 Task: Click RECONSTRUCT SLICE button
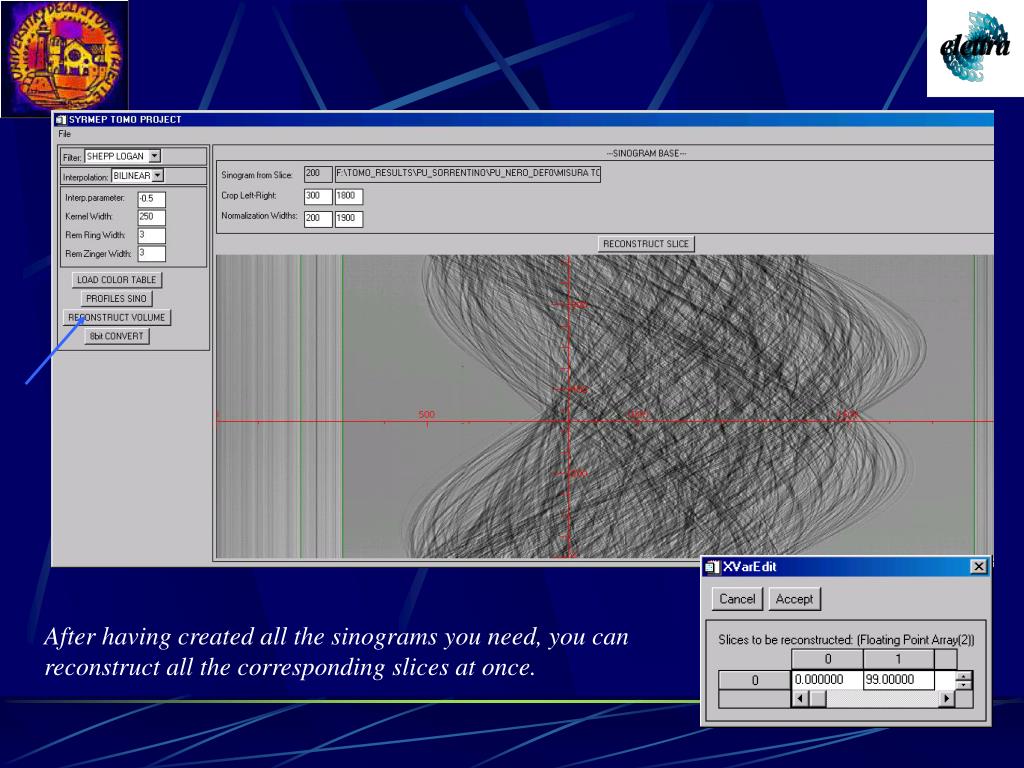(646, 244)
